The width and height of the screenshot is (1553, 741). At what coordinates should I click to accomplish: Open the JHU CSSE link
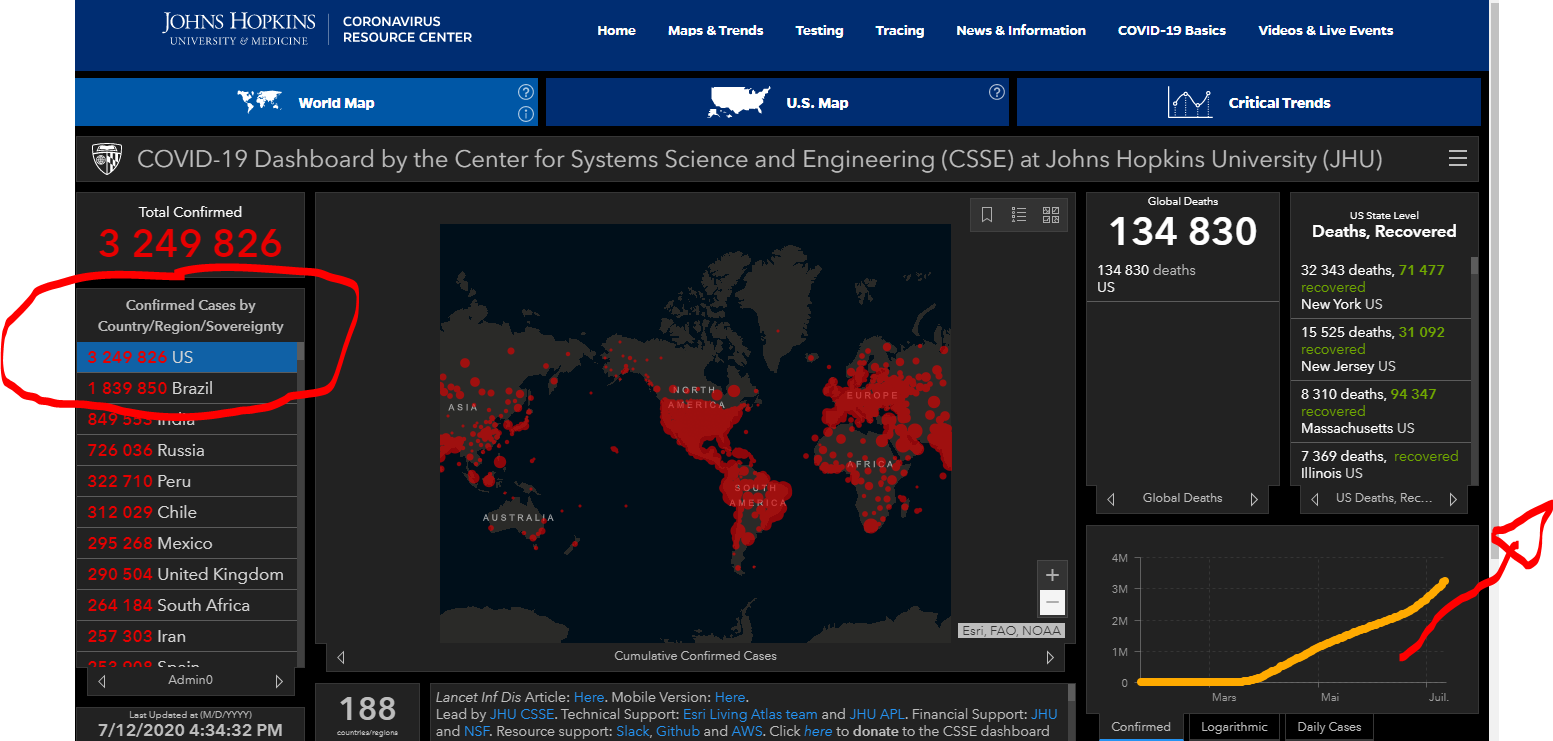pyautogui.click(x=524, y=715)
